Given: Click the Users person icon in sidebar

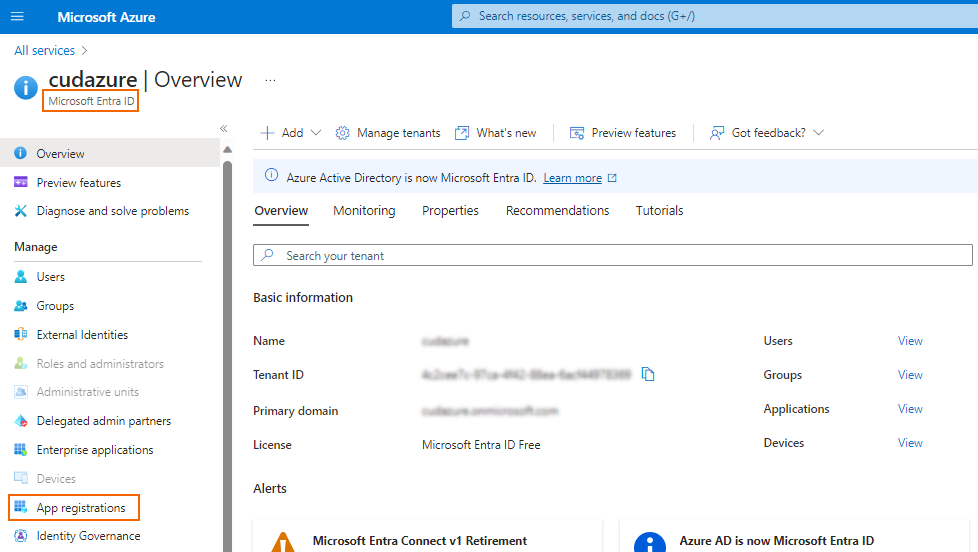Looking at the screenshot, I should (21, 276).
